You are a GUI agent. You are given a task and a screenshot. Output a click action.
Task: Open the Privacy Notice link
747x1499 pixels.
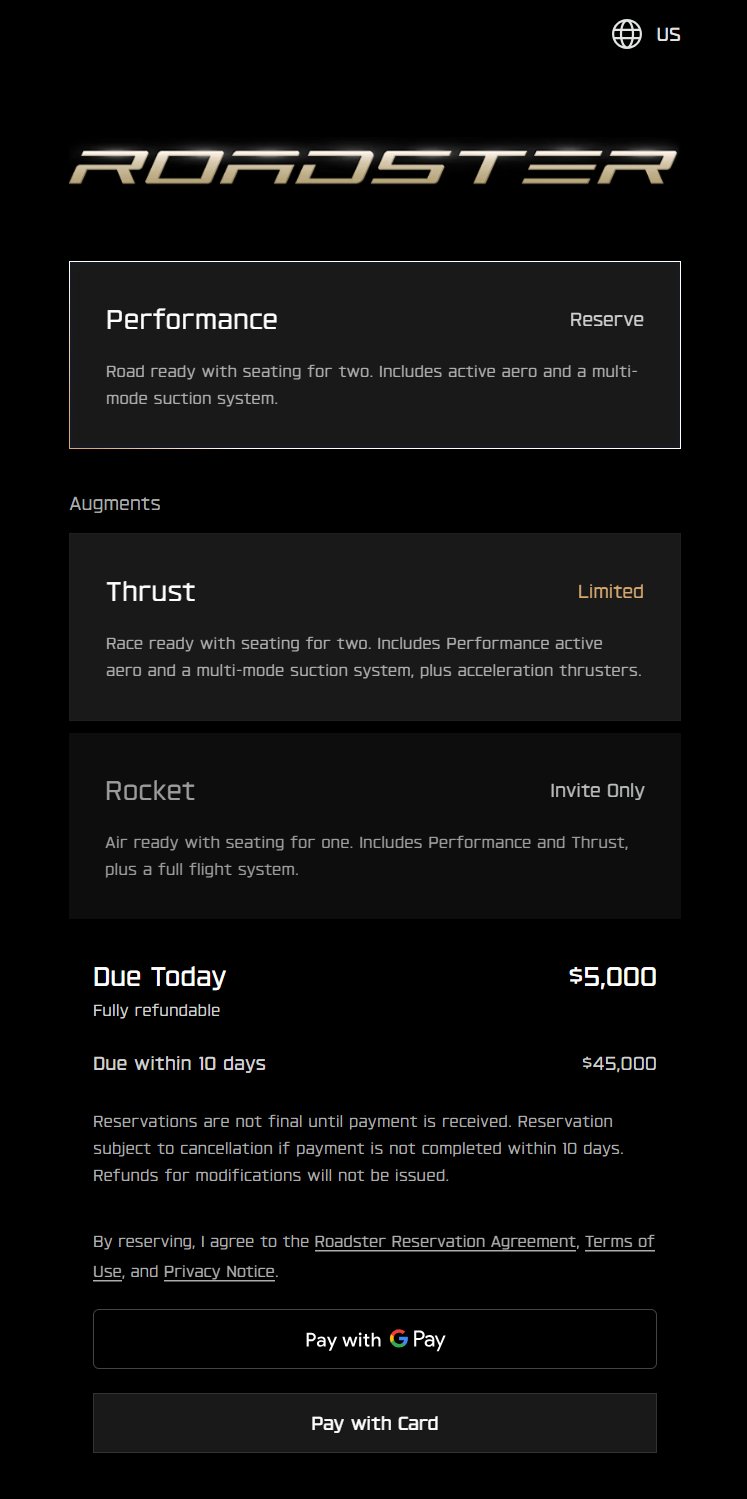point(219,1272)
